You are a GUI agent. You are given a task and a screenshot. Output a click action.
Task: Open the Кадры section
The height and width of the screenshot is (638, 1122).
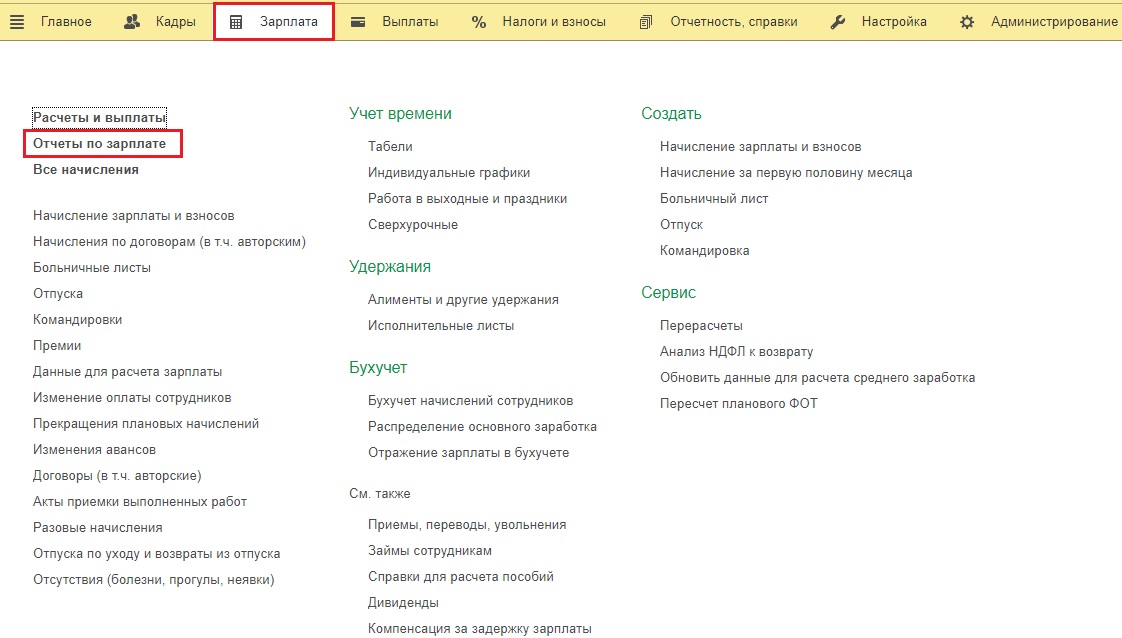pyautogui.click(x=176, y=22)
